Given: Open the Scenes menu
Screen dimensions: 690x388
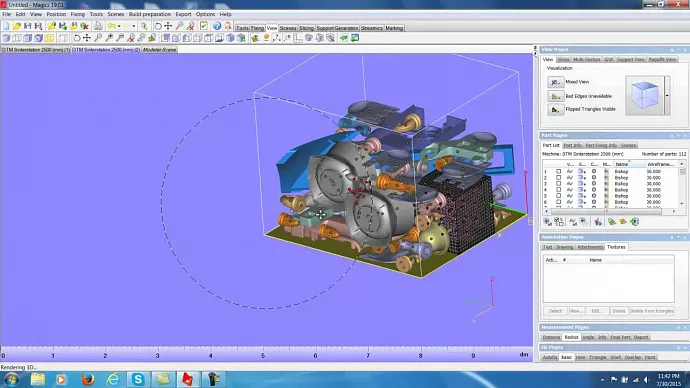Looking at the screenshot, I should tap(116, 14).
